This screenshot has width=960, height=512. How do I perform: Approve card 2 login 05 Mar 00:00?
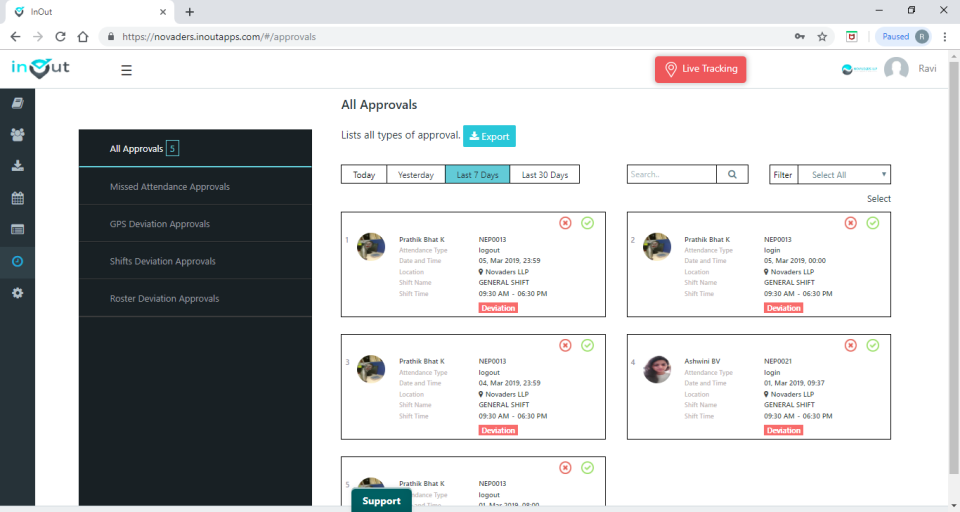872,223
